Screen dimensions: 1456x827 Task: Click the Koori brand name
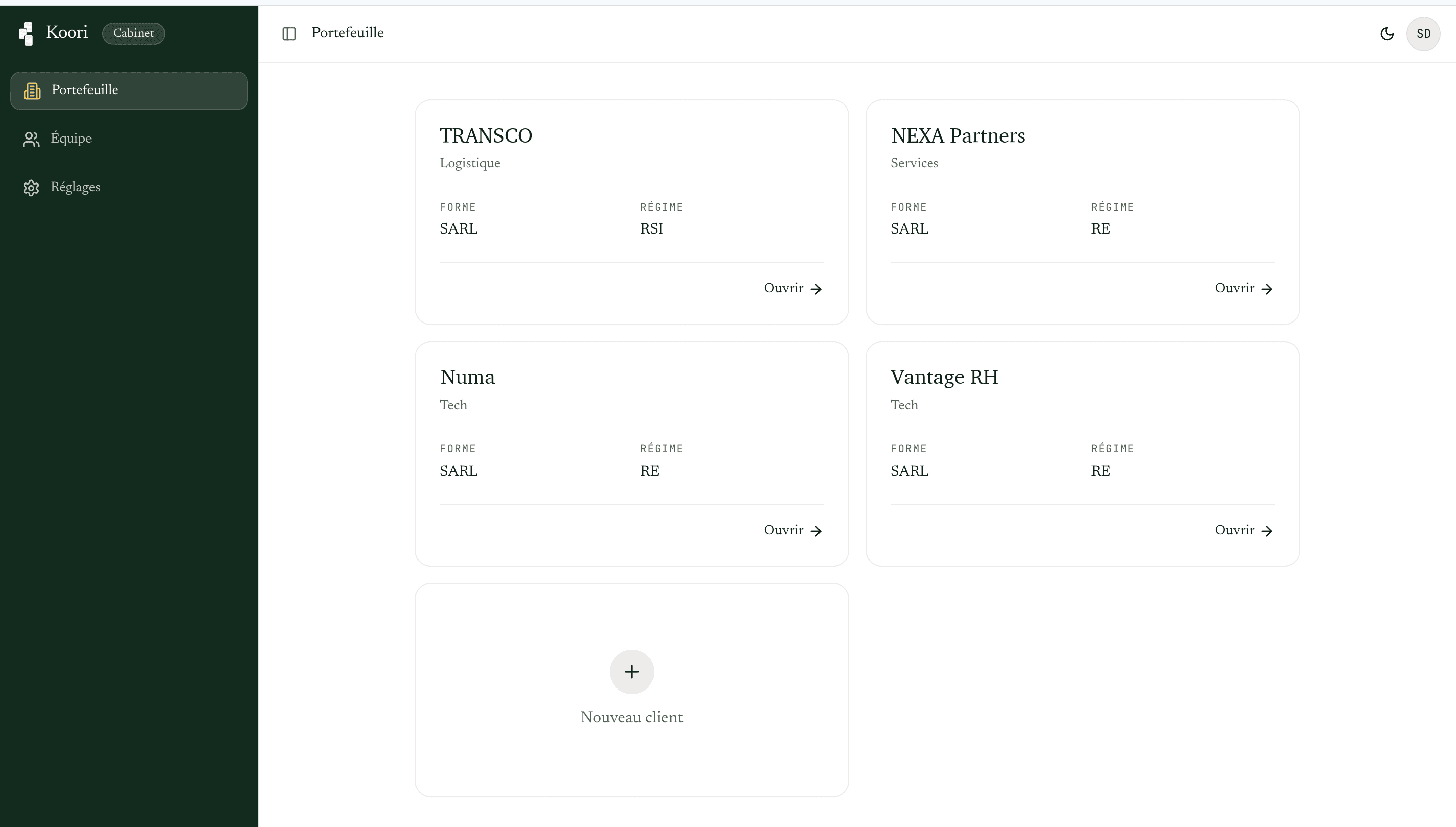point(67,32)
